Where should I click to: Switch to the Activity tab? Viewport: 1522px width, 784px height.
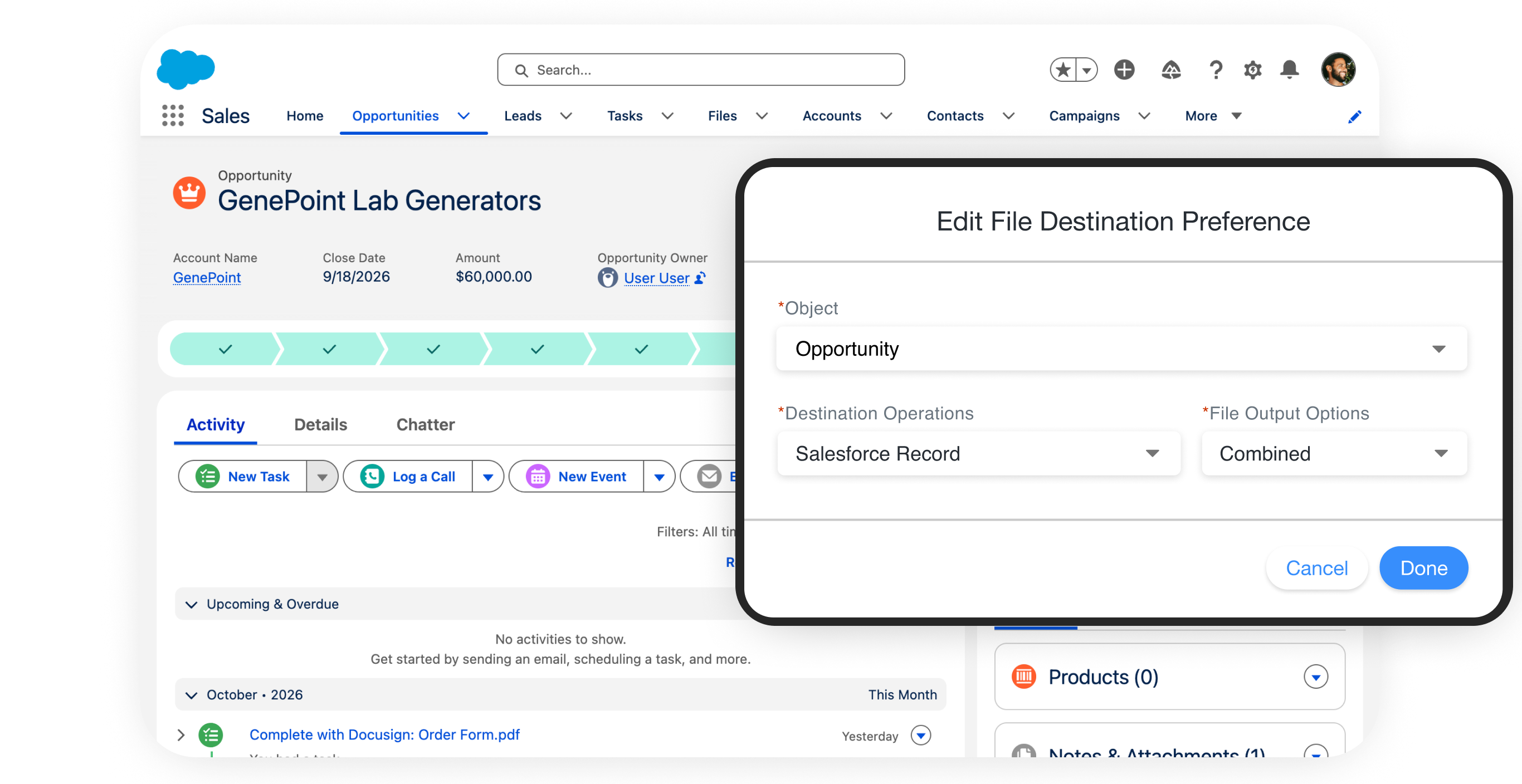[216, 424]
